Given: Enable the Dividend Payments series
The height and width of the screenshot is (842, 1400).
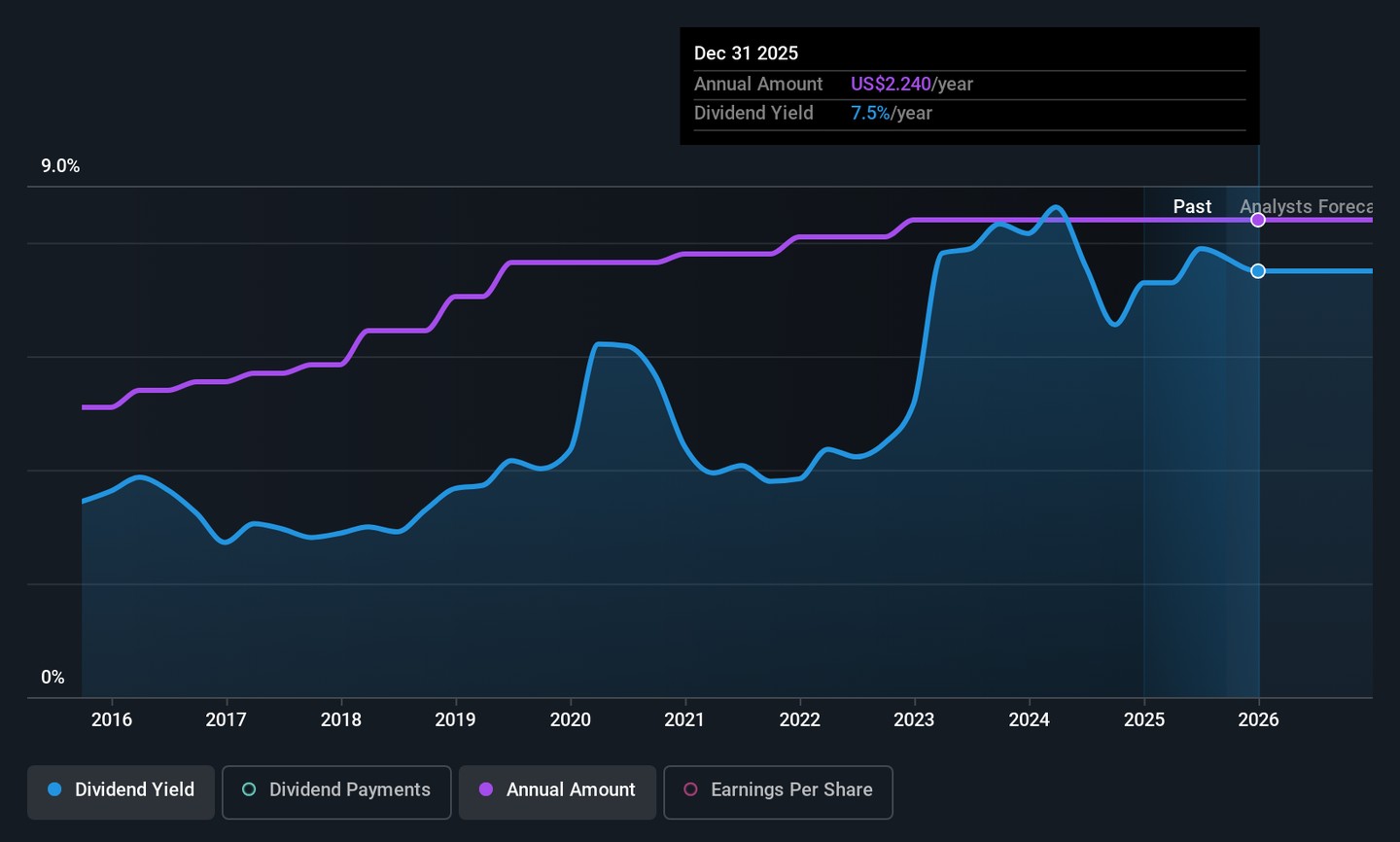Looking at the screenshot, I should pyautogui.click(x=336, y=790).
